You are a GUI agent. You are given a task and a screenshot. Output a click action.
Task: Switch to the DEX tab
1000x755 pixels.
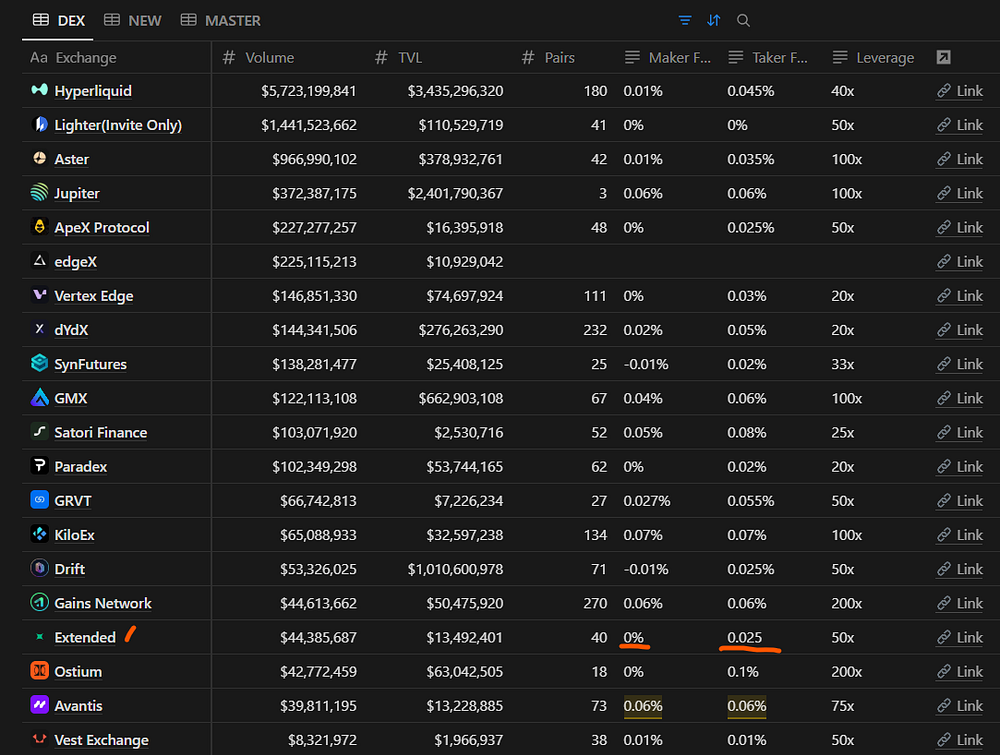click(58, 20)
